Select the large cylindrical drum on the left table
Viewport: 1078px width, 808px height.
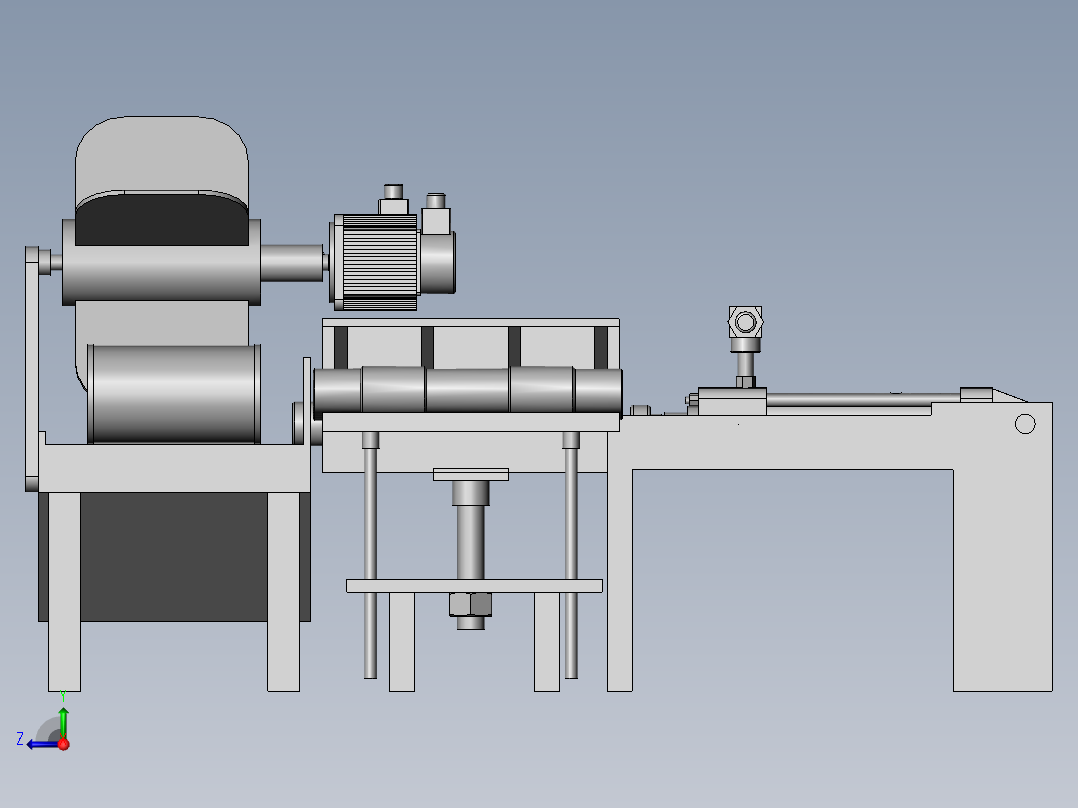[174, 394]
